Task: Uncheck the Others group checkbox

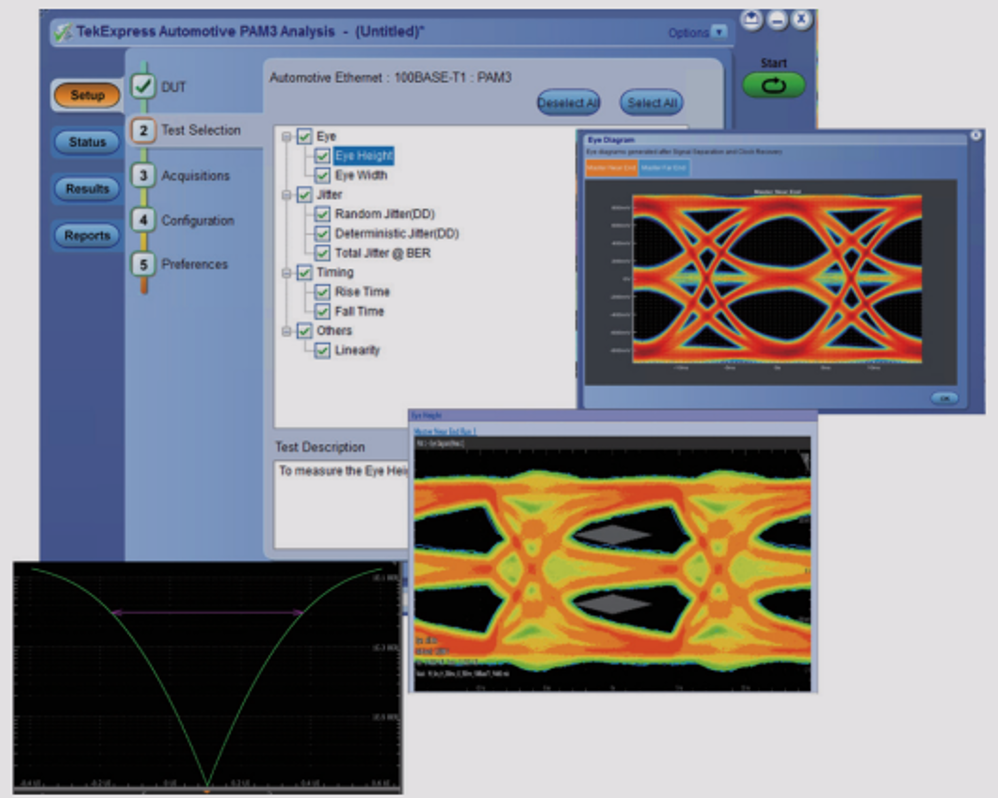Action: [x=305, y=331]
